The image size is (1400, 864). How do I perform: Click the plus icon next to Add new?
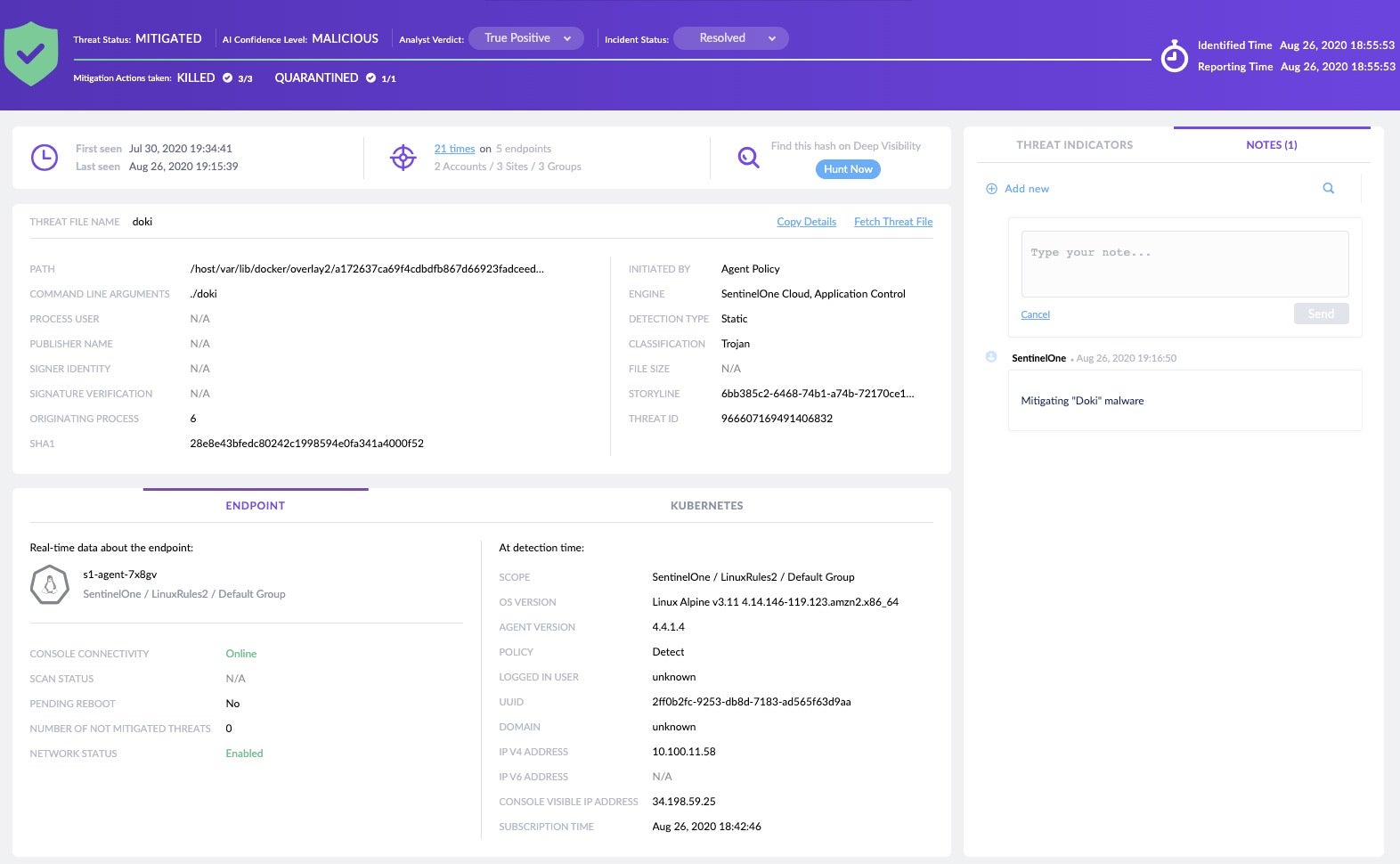click(x=991, y=189)
